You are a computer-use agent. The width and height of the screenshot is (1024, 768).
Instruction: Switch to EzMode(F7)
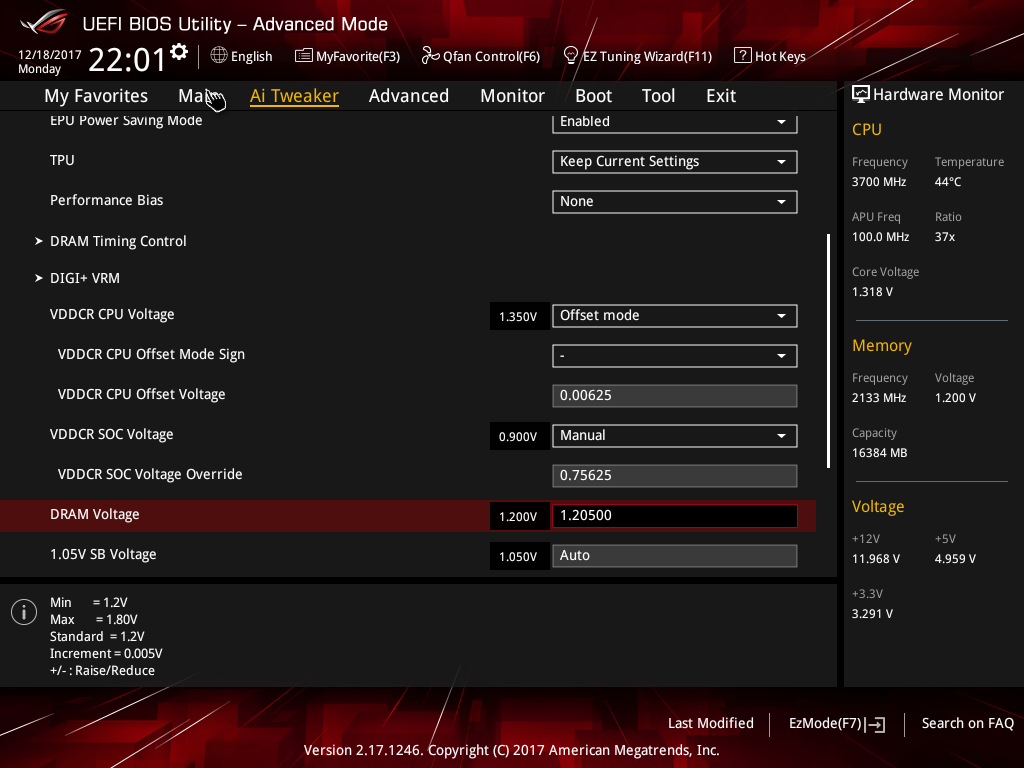point(837,724)
